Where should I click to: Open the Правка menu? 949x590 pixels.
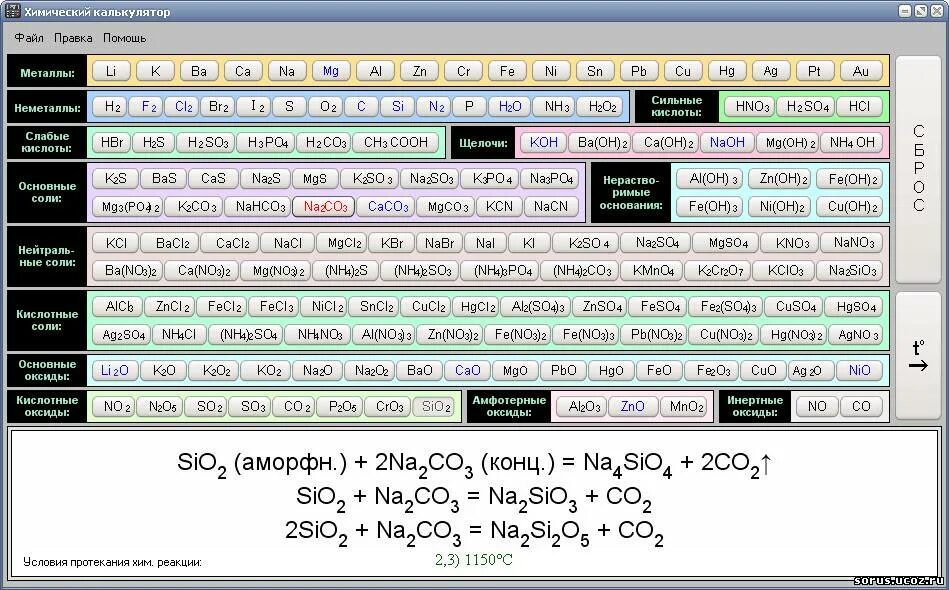(73, 38)
